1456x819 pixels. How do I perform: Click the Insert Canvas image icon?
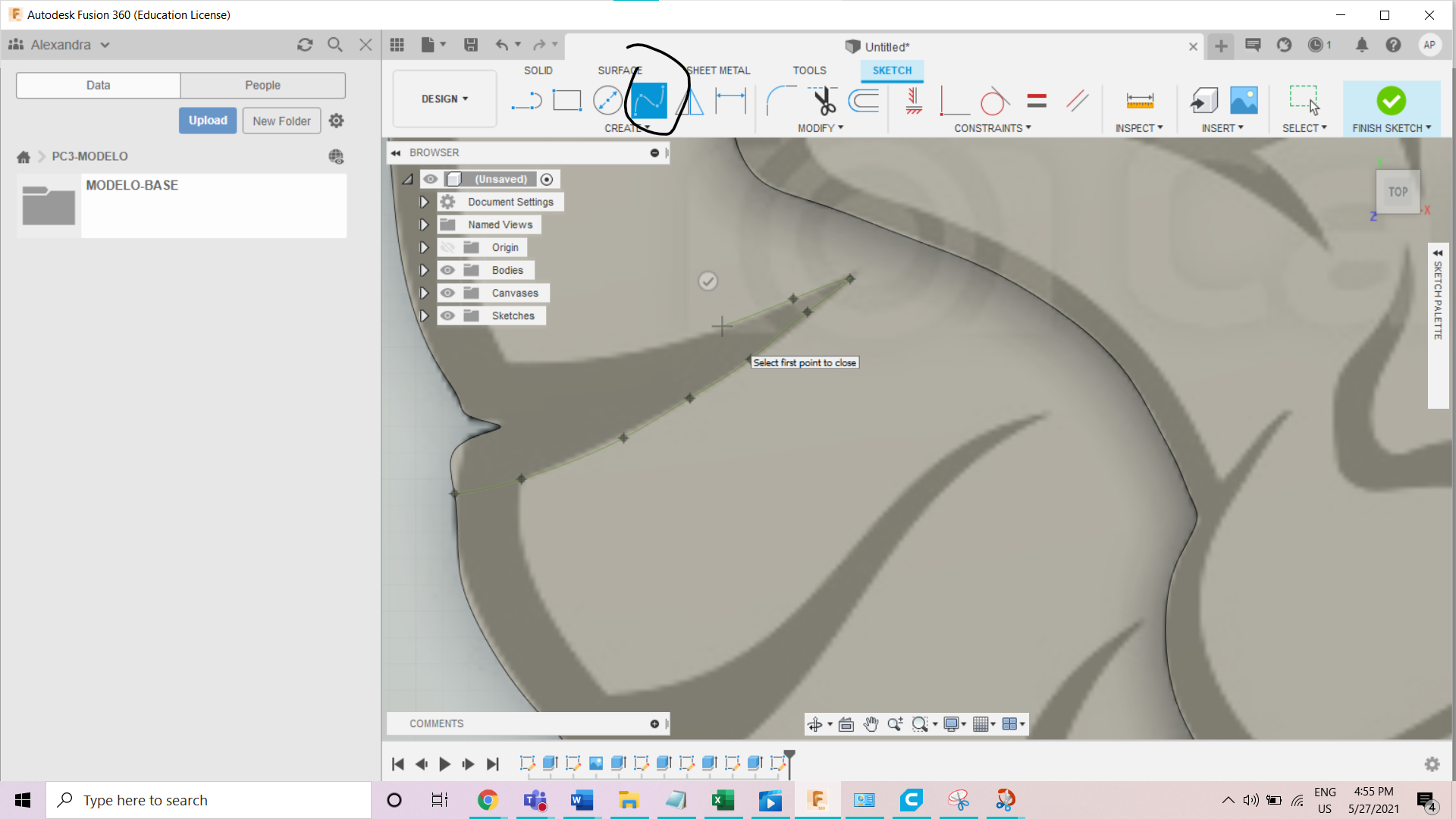[1244, 100]
